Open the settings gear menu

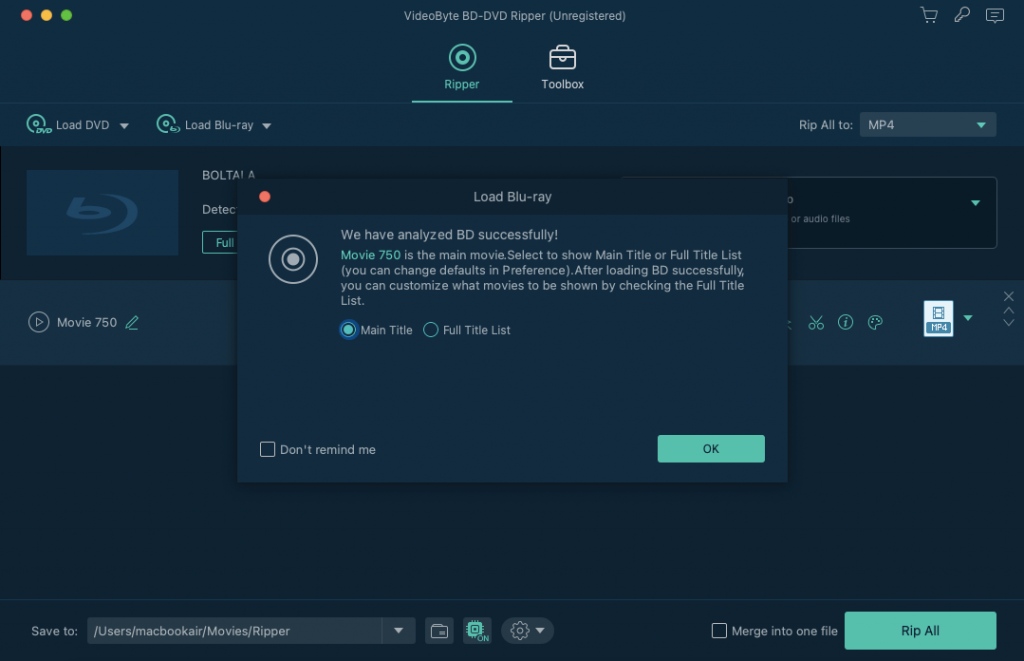point(528,631)
